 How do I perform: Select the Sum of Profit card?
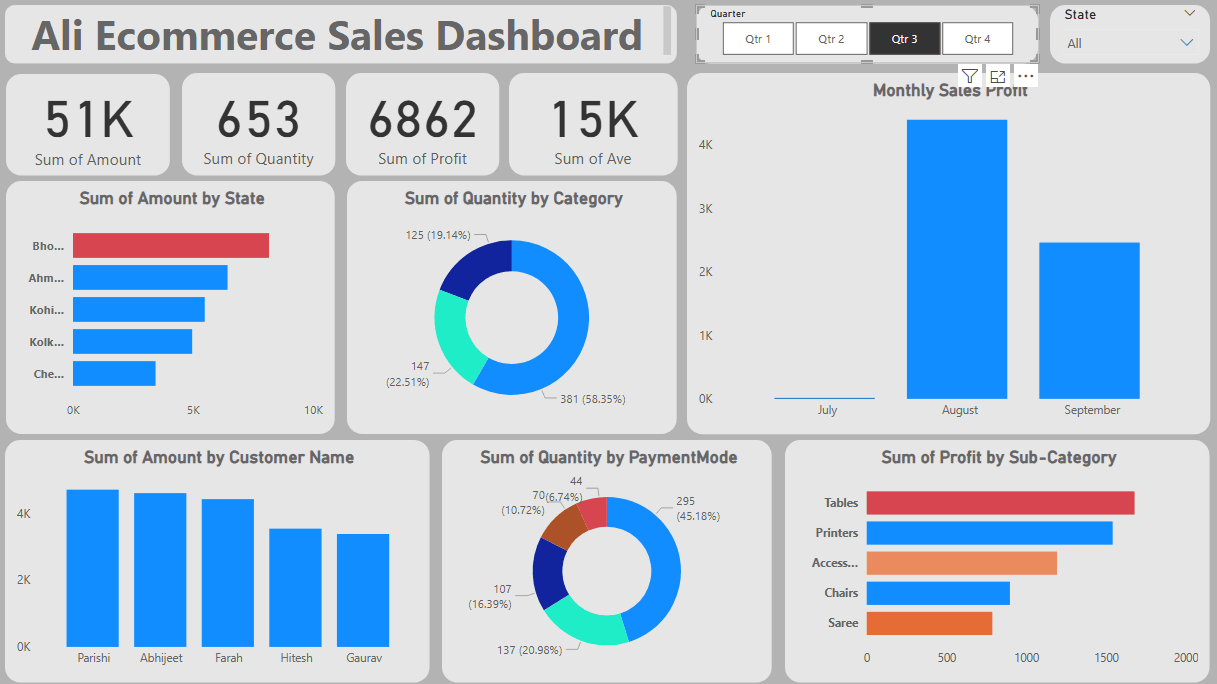[422, 125]
